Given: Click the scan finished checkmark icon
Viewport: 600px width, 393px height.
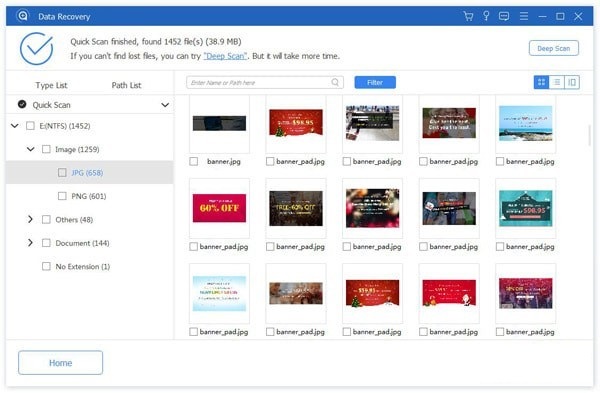Looking at the screenshot, I should pyautogui.click(x=36, y=49).
